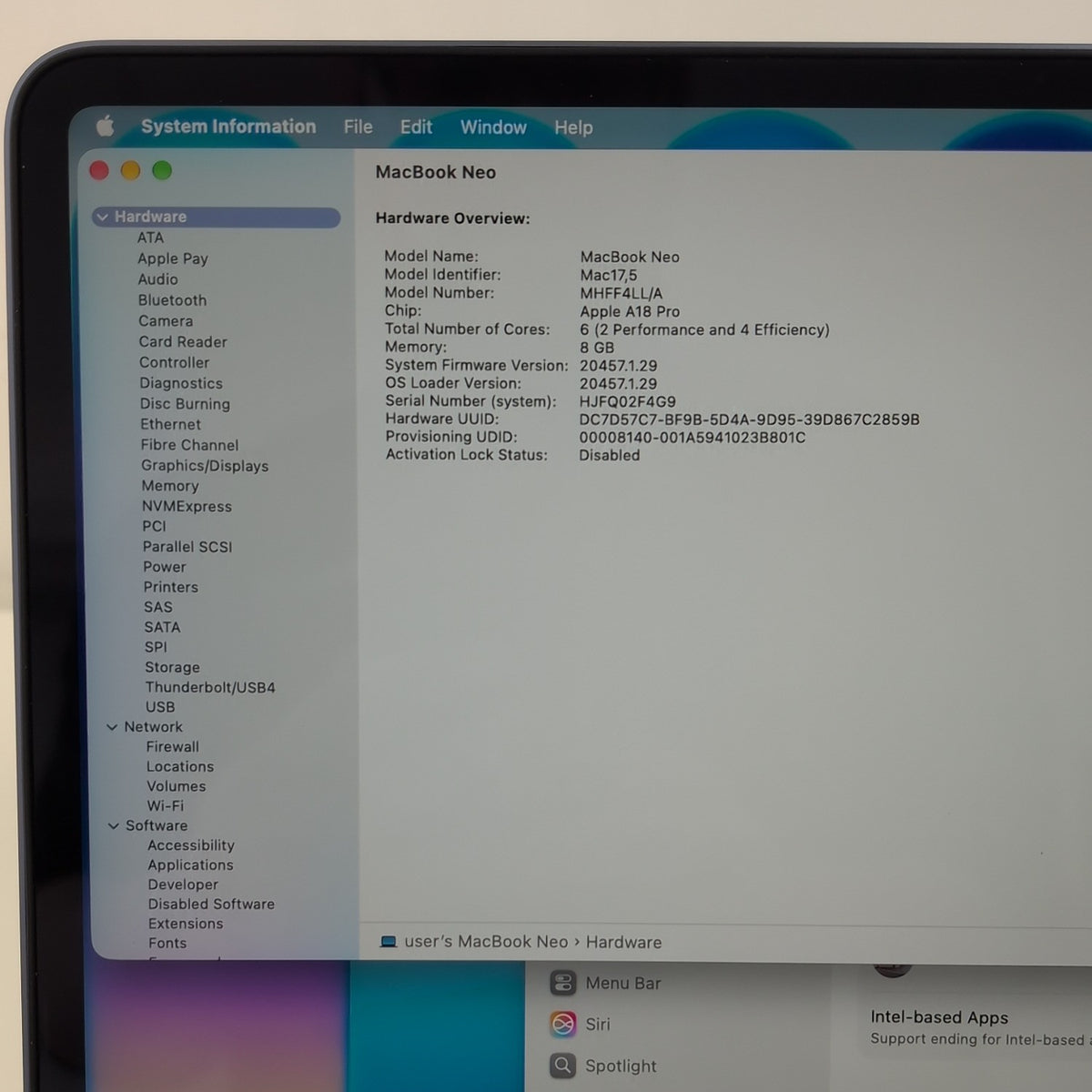Viewport: 1092px width, 1092px height.
Task: Collapse the Network section
Action: [x=112, y=727]
